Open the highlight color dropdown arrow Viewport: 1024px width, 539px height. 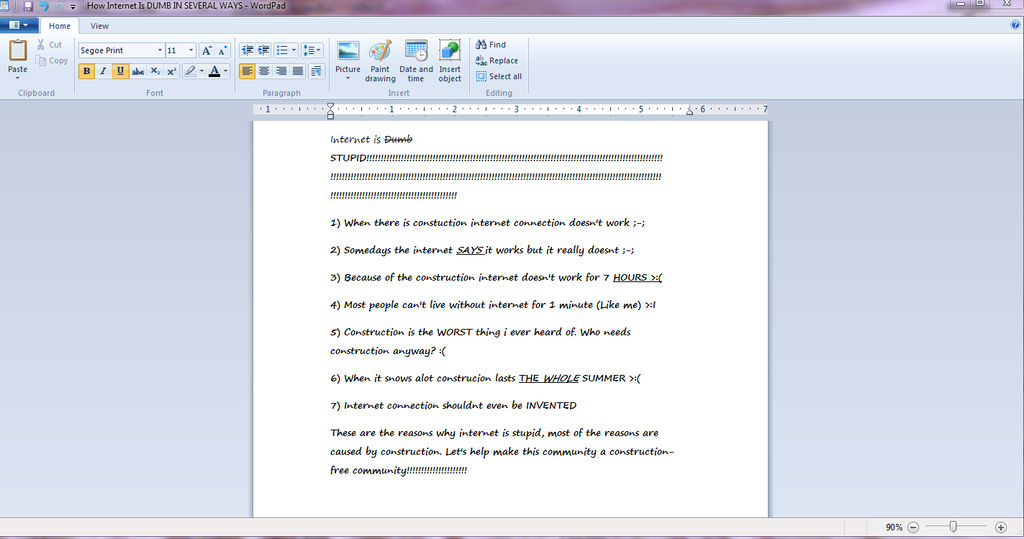pyautogui.click(x=201, y=71)
